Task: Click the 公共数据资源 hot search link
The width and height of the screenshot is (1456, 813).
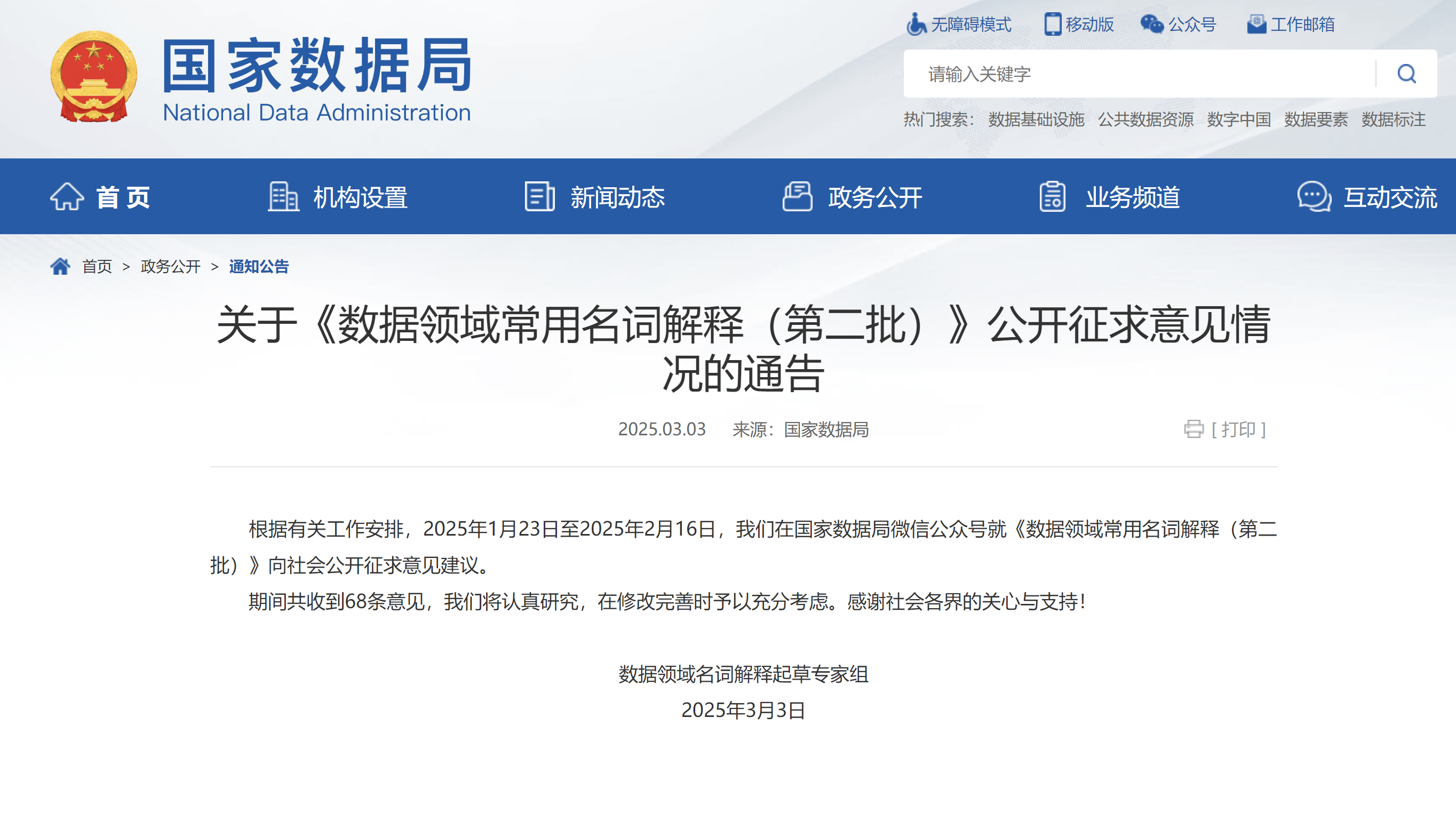Action: tap(1145, 119)
